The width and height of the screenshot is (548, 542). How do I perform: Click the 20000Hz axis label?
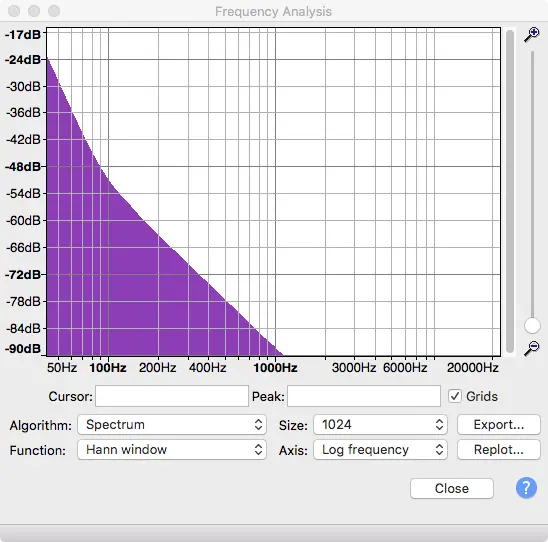473,368
